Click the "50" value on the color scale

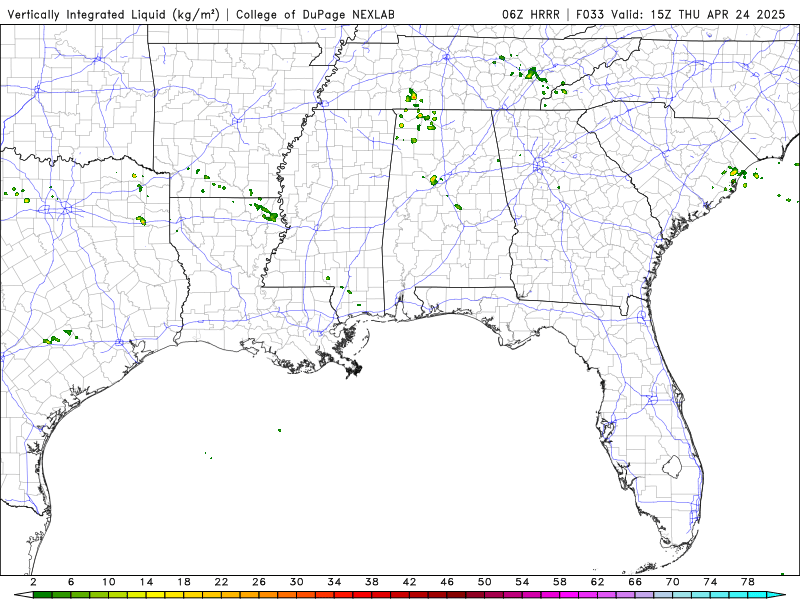(485, 582)
